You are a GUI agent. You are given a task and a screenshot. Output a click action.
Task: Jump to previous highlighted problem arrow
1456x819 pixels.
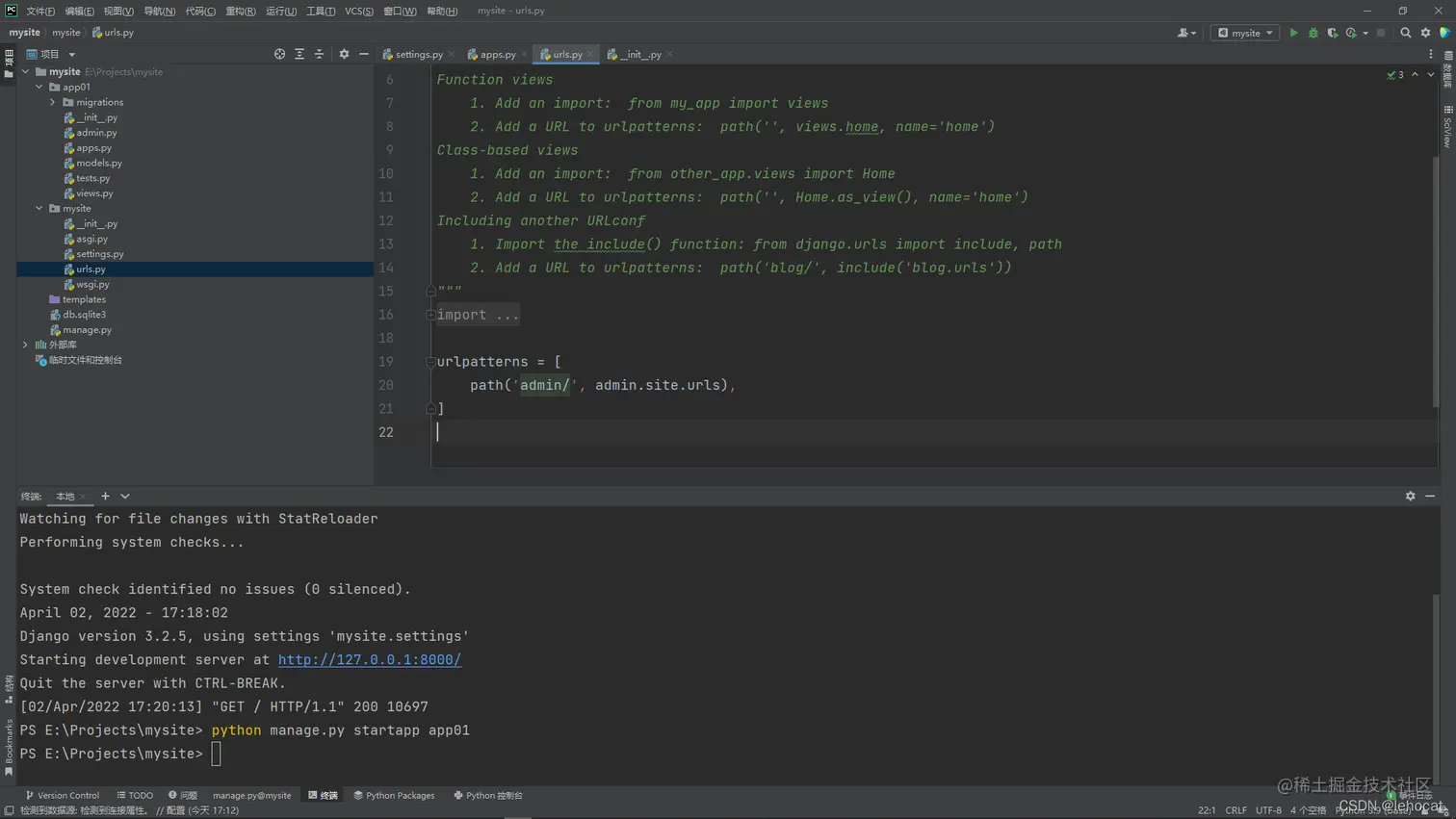[x=1415, y=74]
